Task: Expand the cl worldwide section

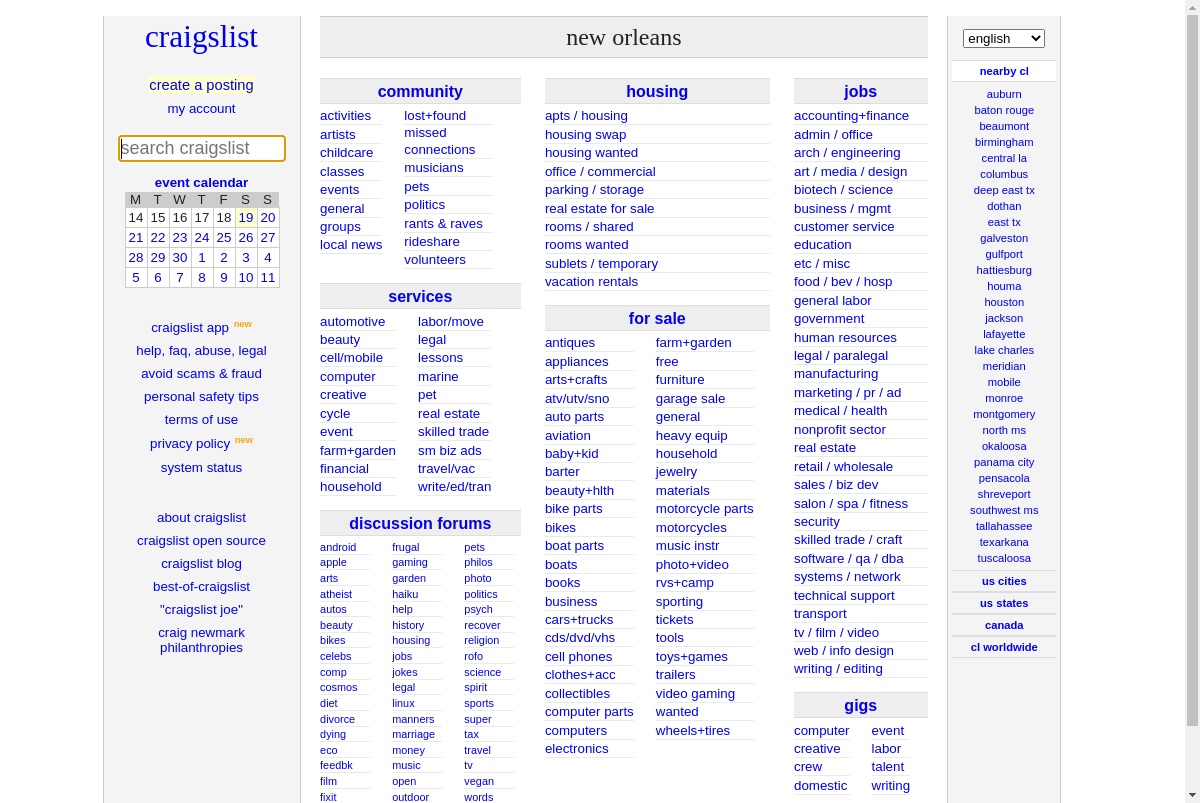Action: 1003,647
